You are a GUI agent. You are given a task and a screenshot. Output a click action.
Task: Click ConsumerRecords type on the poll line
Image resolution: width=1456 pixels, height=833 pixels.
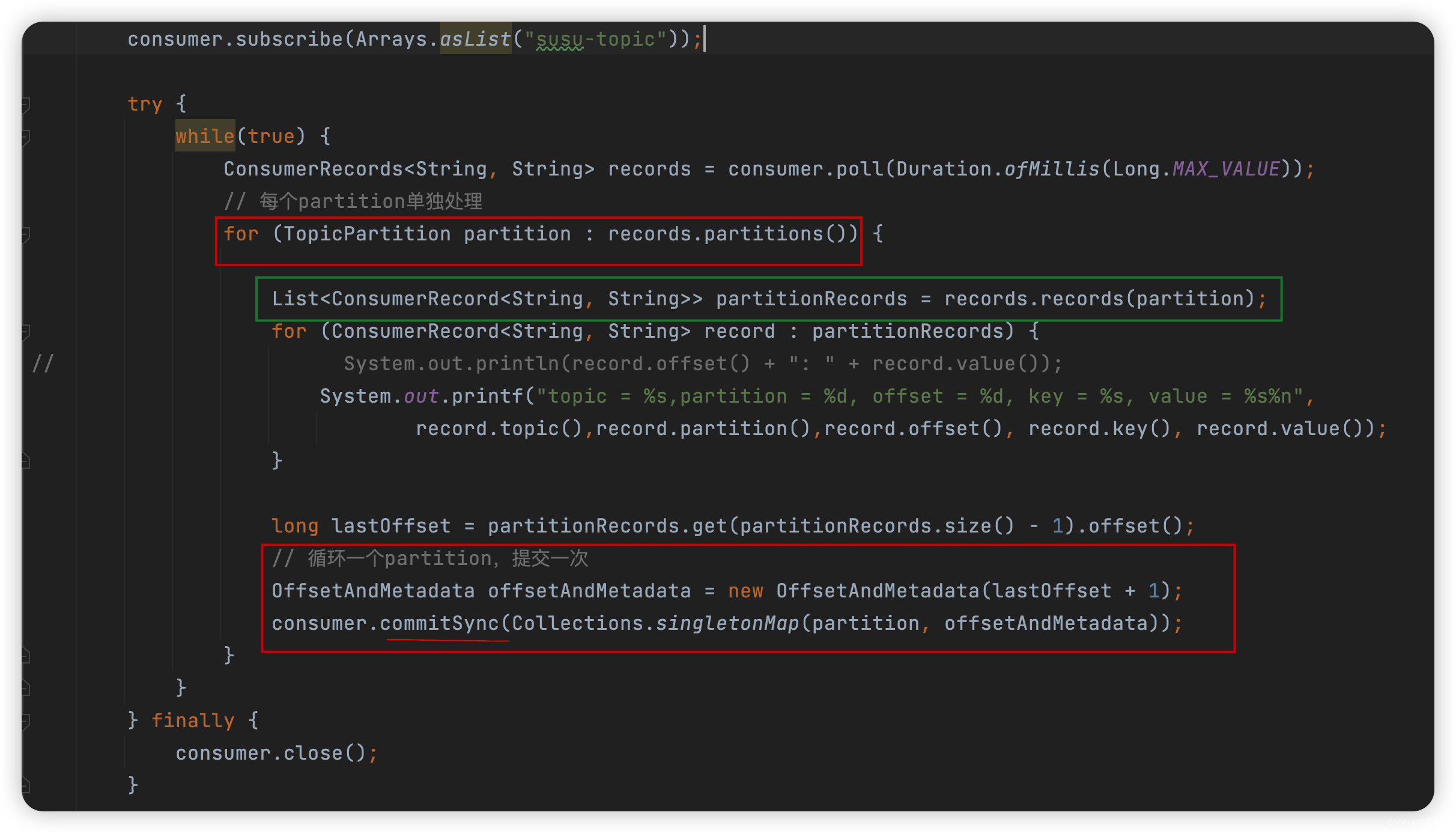313,169
